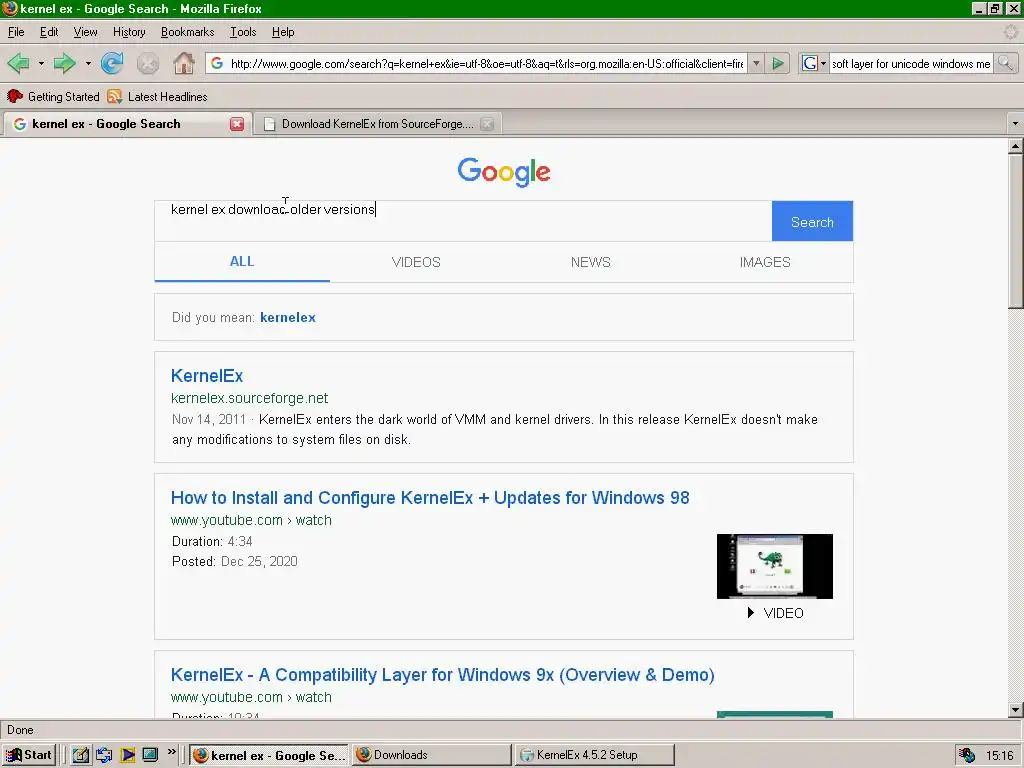This screenshot has width=1024, height=768.
Task: Click the second quick launch icon in the taskbar
Action: click(x=104, y=755)
